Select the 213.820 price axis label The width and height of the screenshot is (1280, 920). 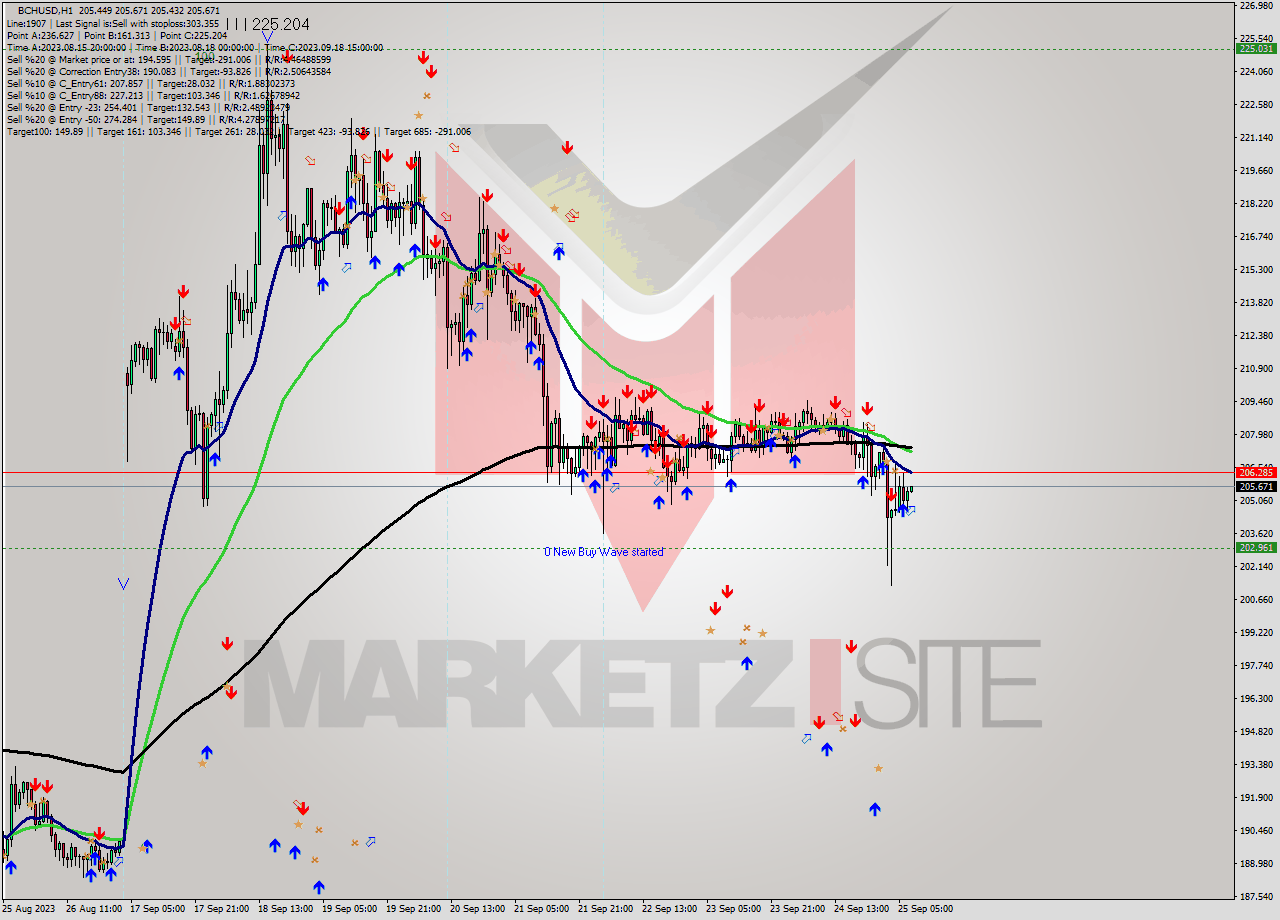click(x=1256, y=303)
